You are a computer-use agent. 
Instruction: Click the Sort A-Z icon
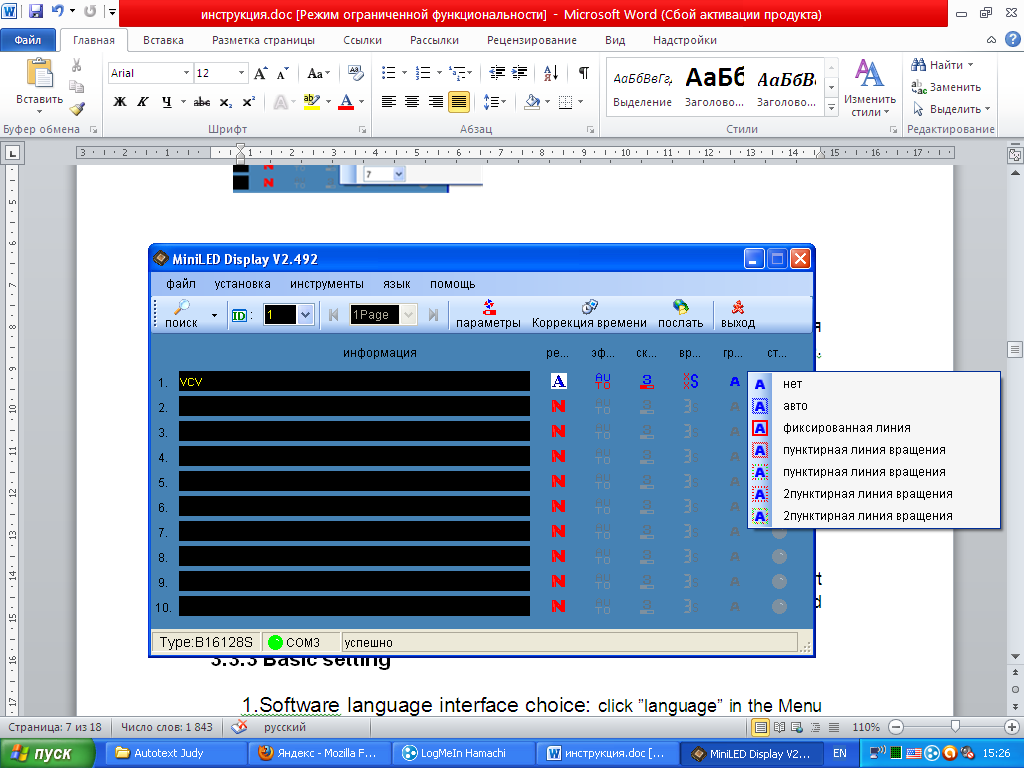pos(551,72)
